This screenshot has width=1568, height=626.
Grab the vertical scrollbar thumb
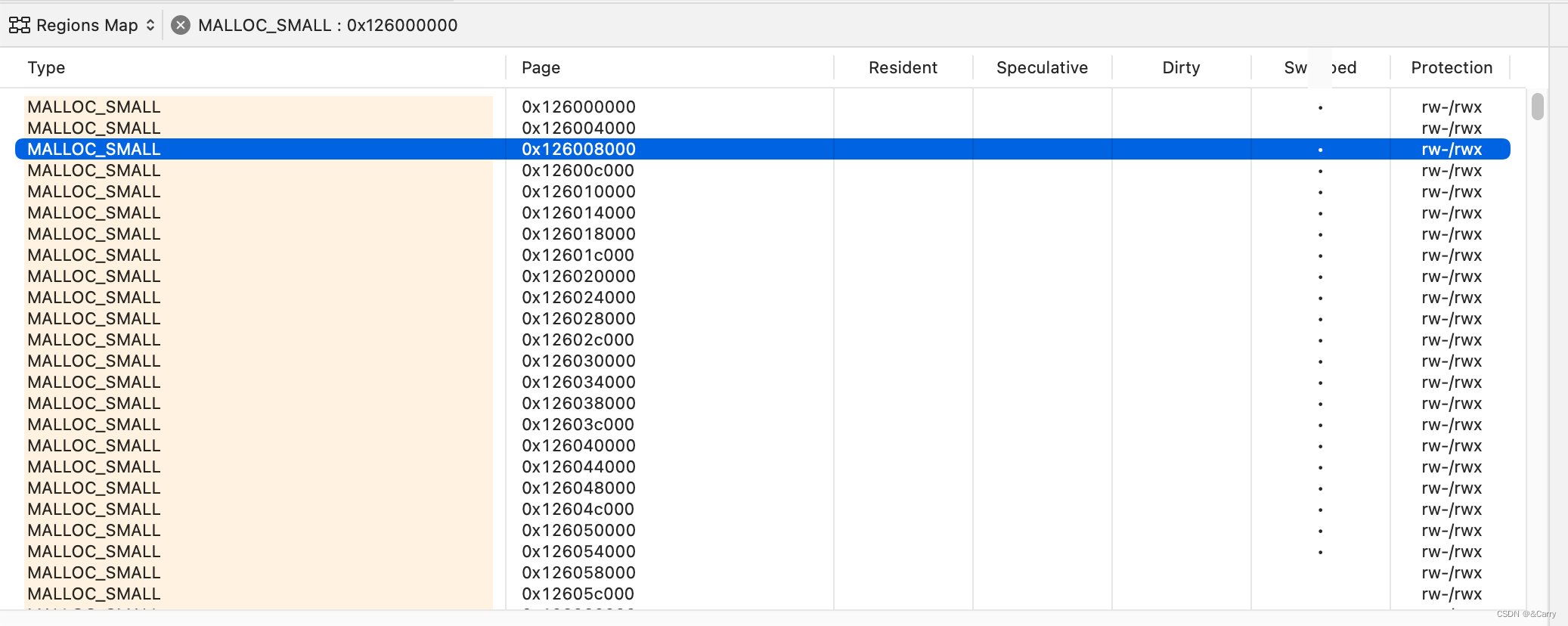click(x=1538, y=106)
